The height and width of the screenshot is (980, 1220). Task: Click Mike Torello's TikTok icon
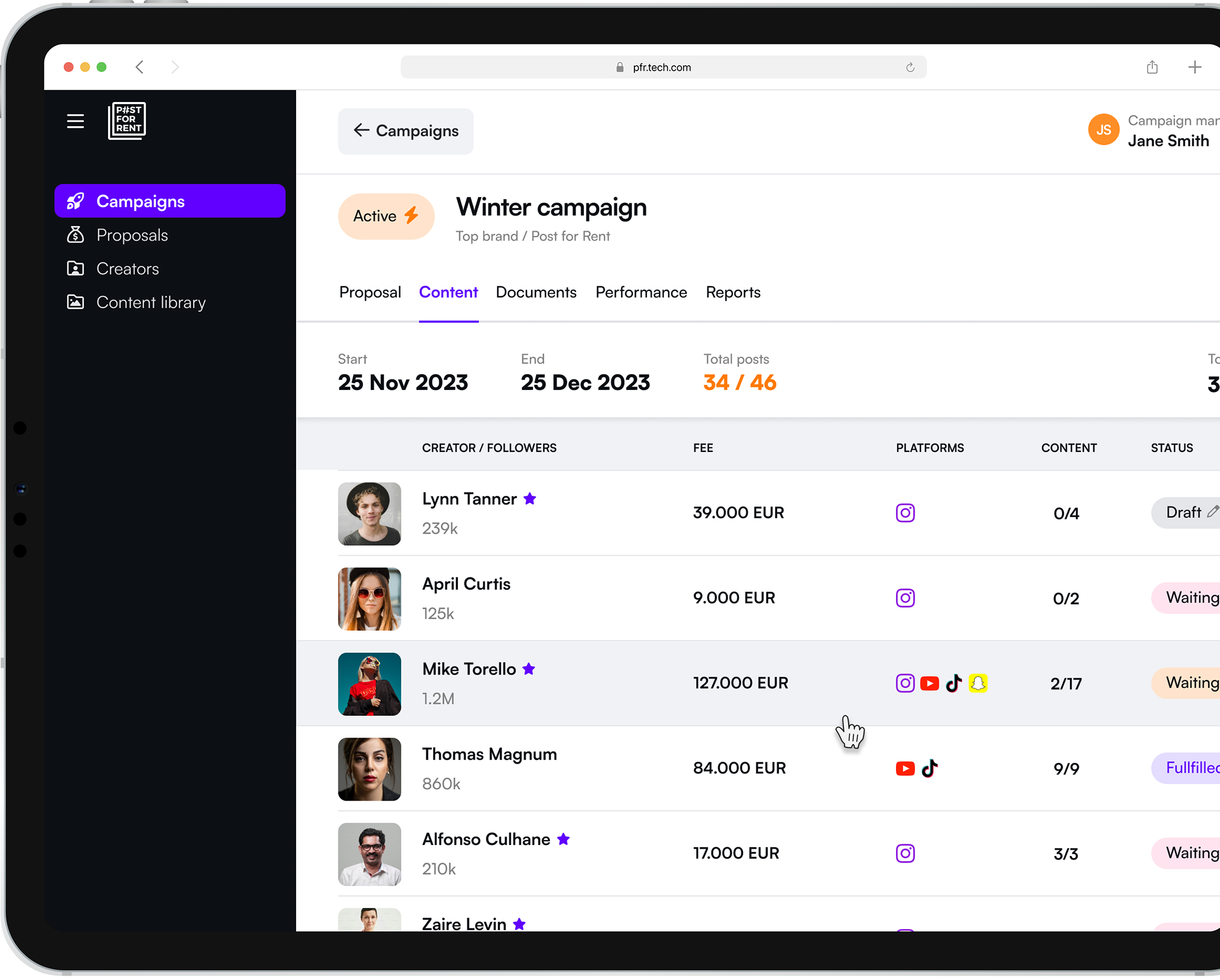pos(954,683)
